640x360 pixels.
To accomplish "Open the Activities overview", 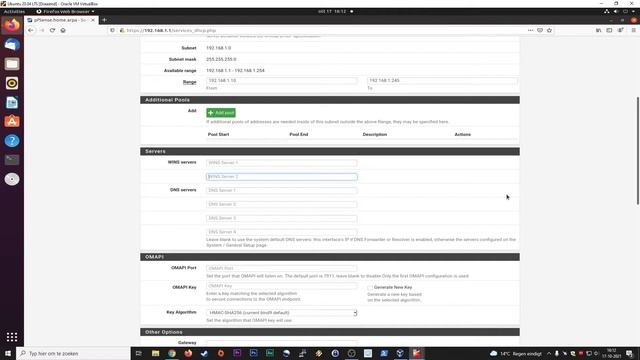I will point(14,11).
